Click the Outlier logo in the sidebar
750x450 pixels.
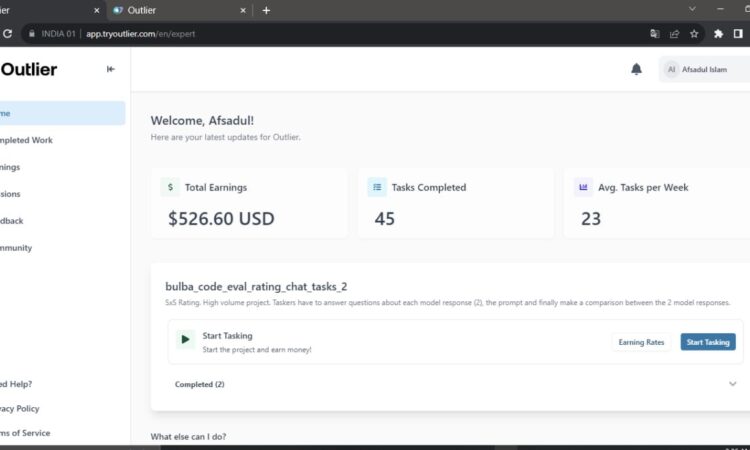(x=29, y=69)
